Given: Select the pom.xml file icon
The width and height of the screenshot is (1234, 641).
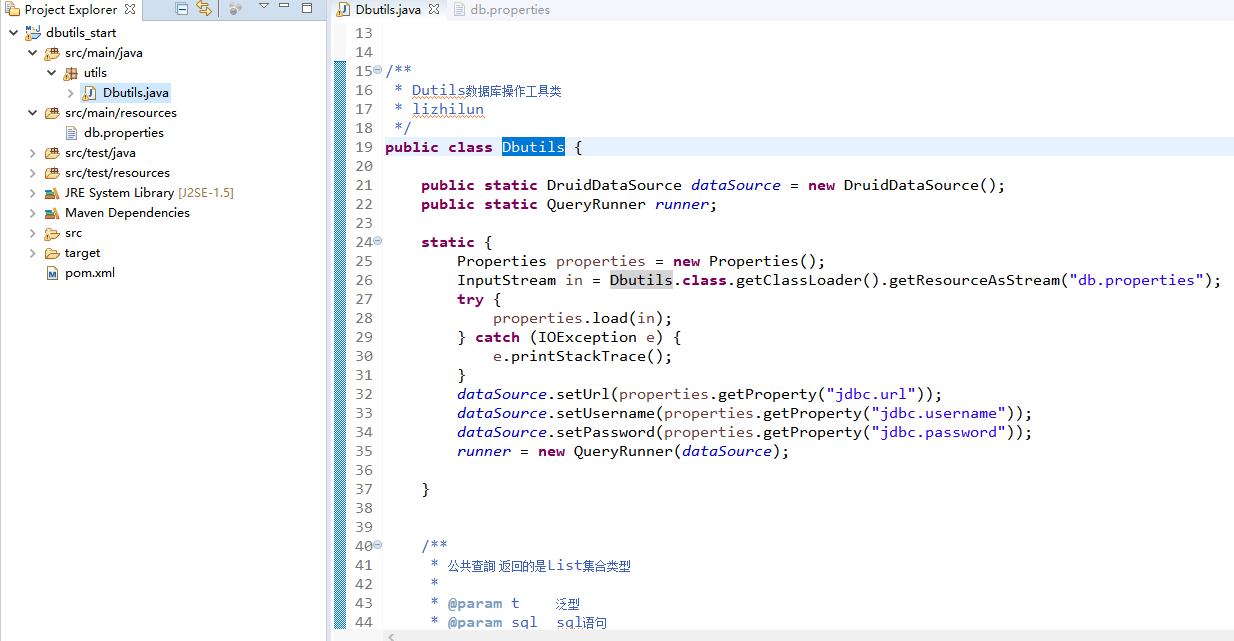Looking at the screenshot, I should tap(52, 273).
